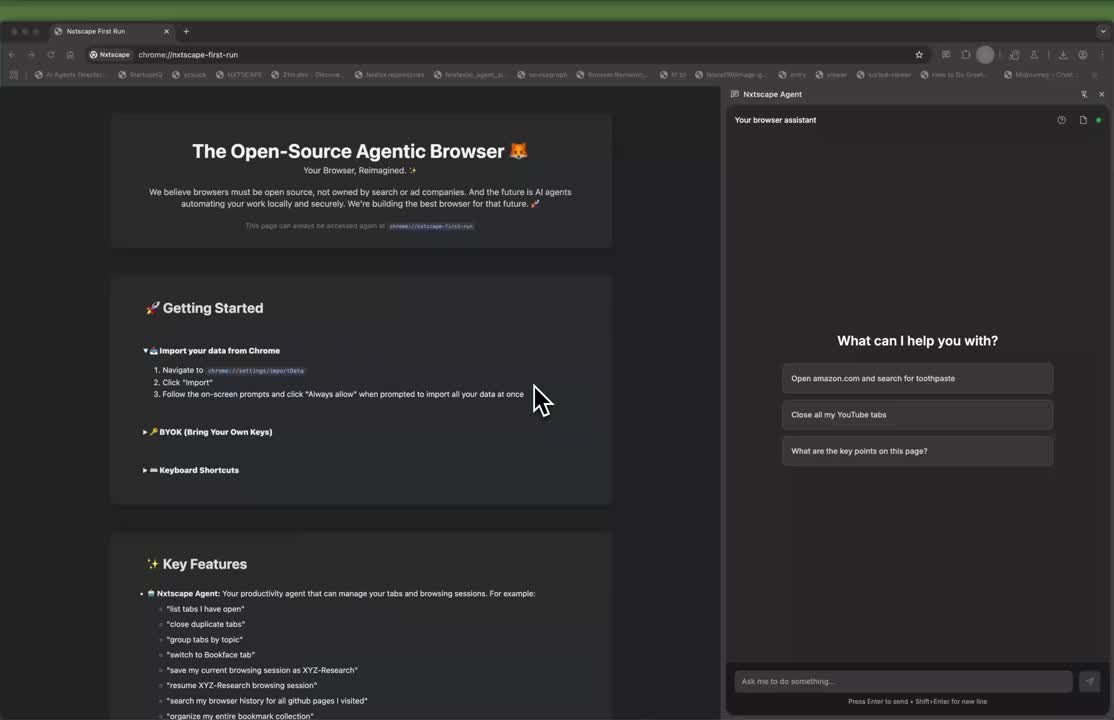The width and height of the screenshot is (1114, 720).
Task: Send the message with paper plane button
Action: [1089, 681]
